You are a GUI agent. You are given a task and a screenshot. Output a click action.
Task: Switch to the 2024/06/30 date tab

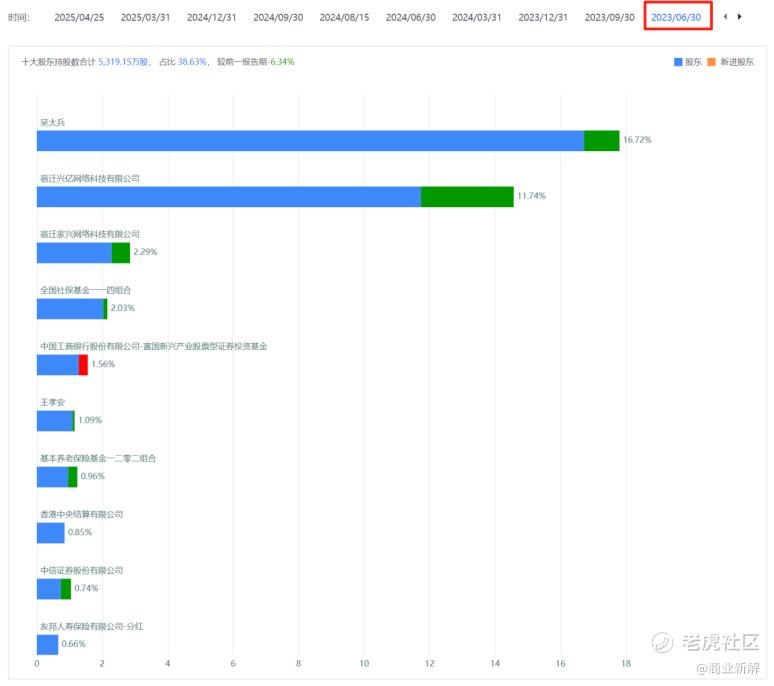pos(410,17)
